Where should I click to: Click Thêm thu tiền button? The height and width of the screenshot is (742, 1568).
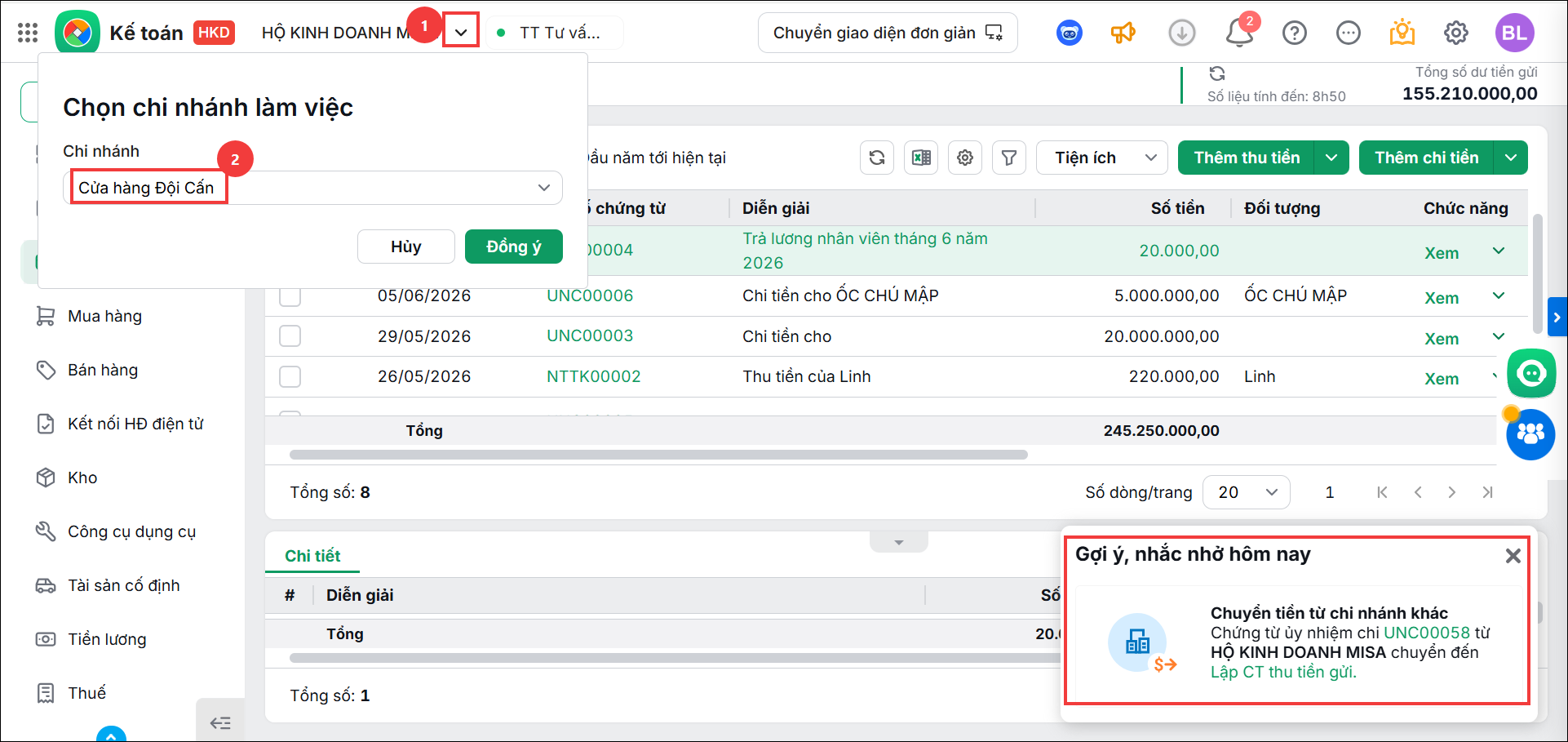(1247, 158)
